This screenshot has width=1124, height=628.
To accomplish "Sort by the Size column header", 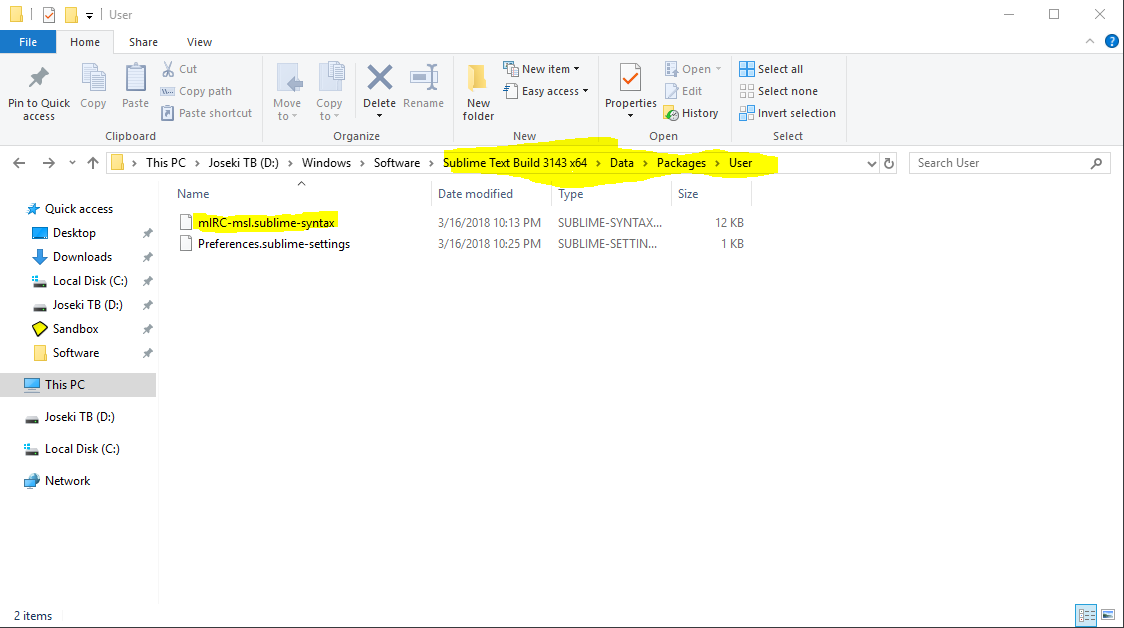I will tap(688, 194).
